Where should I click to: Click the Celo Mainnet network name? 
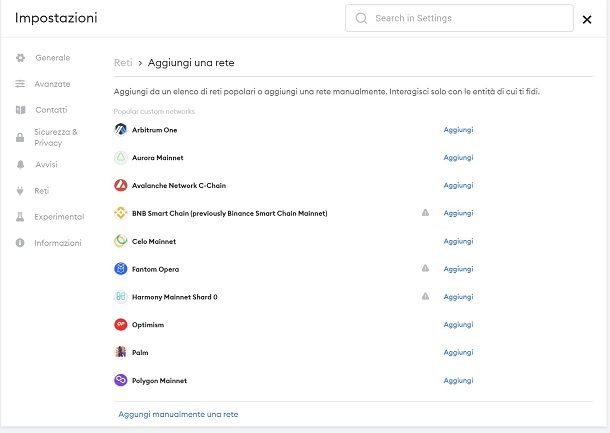[x=154, y=241]
